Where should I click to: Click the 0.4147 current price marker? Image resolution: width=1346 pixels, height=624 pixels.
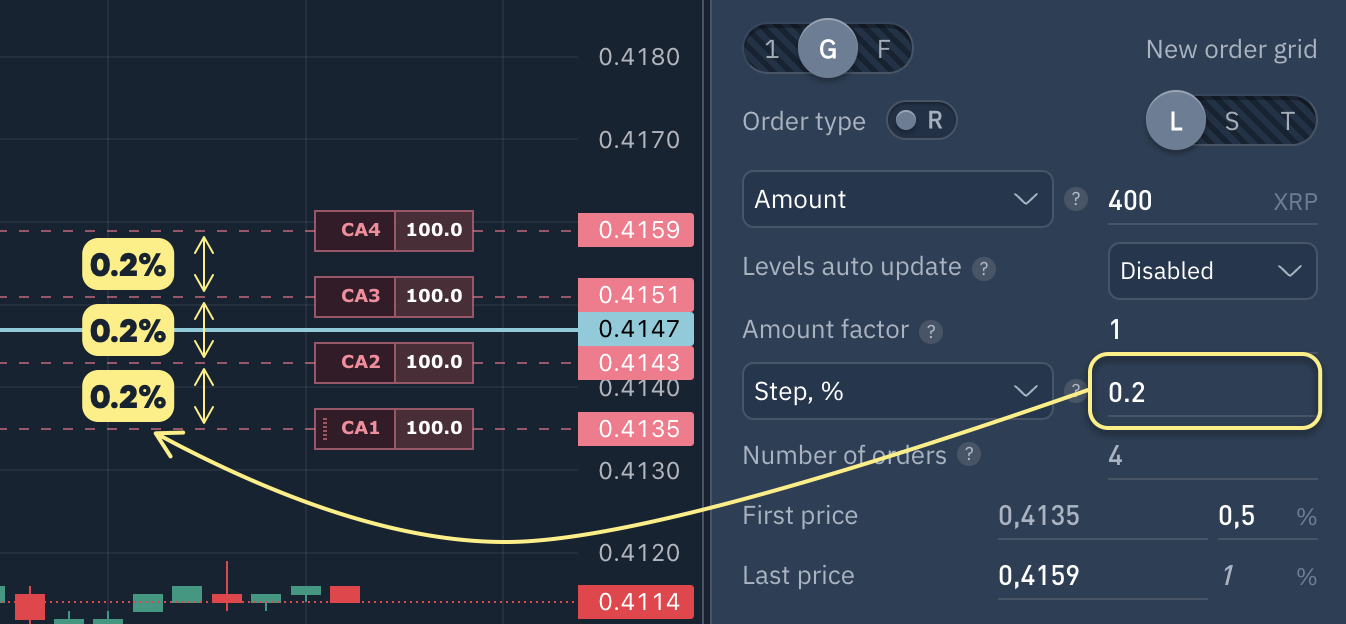[636, 329]
